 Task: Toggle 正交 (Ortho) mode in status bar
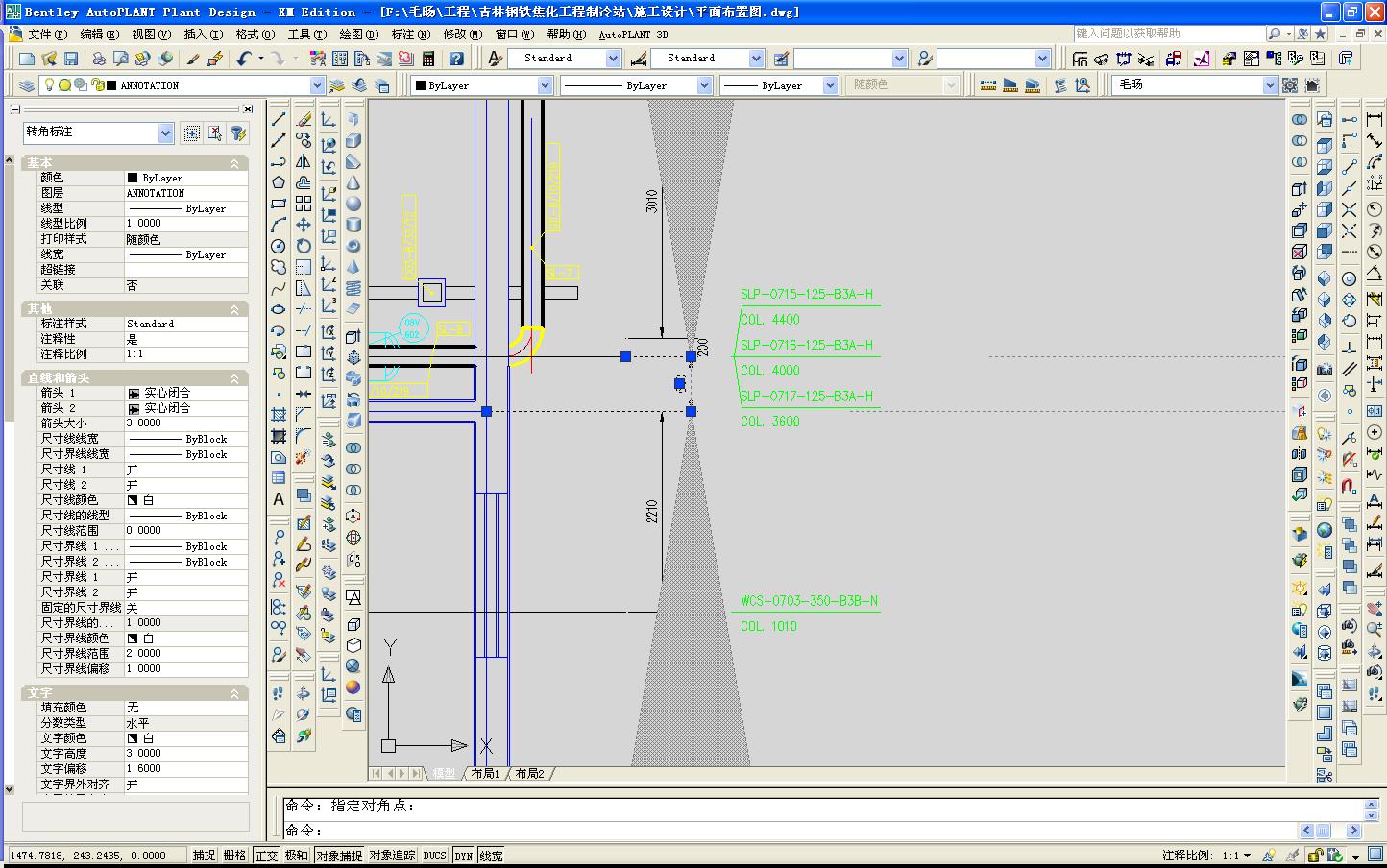[x=266, y=856]
